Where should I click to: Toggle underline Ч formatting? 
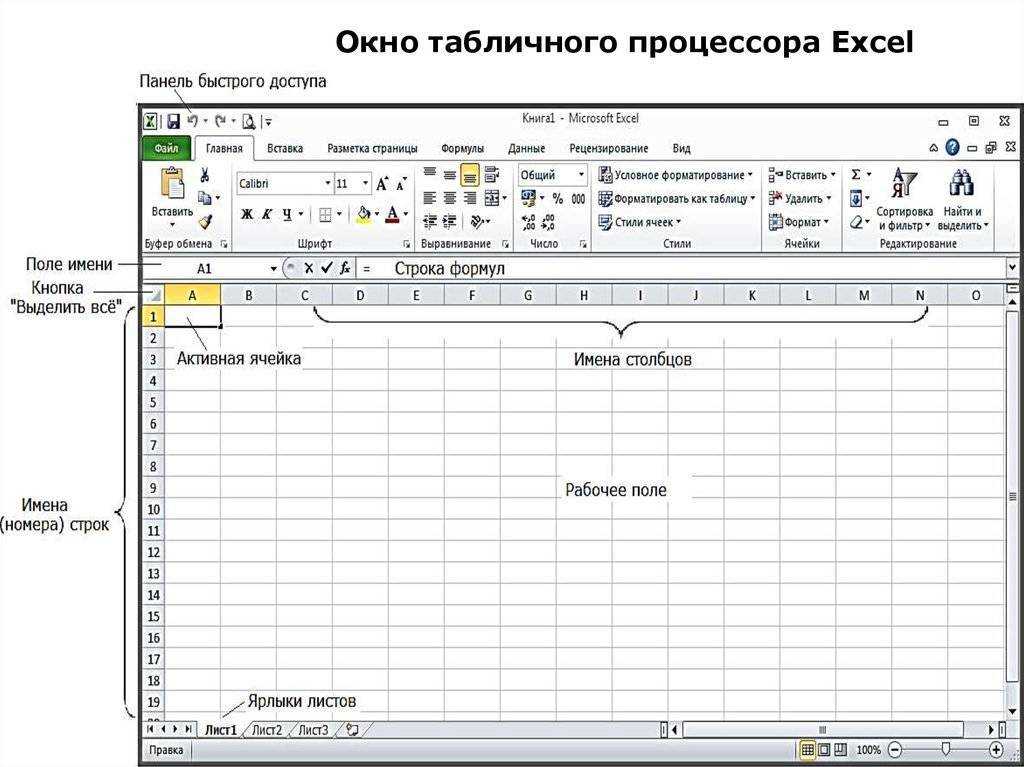click(287, 214)
